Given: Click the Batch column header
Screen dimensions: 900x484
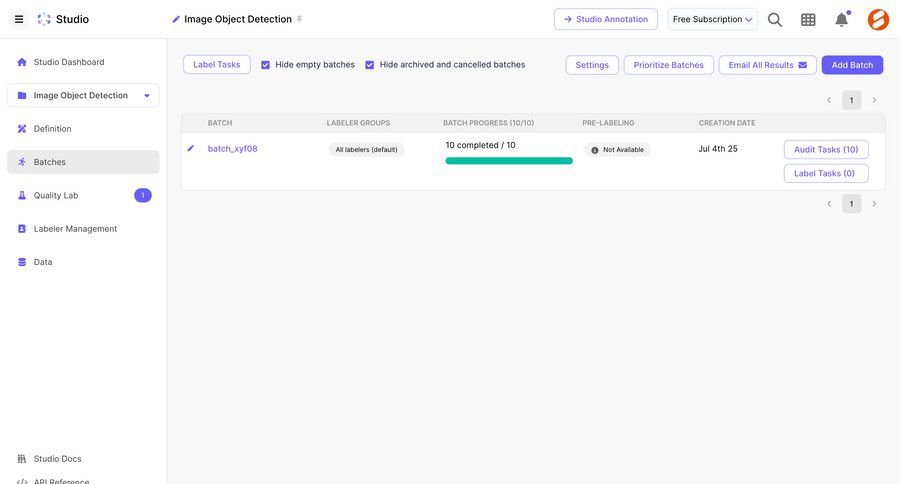Looking at the screenshot, I should tap(220, 123).
